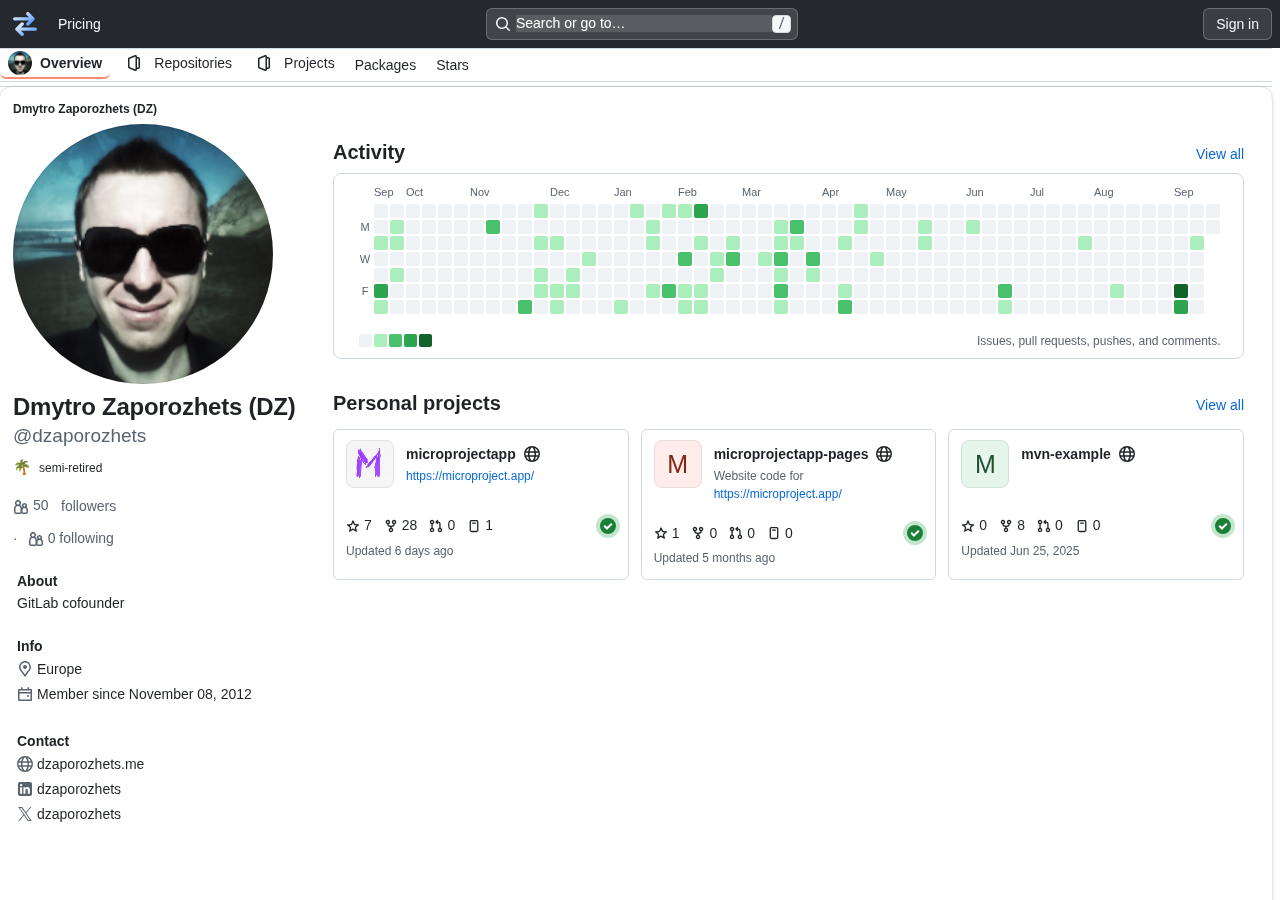This screenshot has width=1280, height=900.
Task: Click the Projects tab icon
Action: [x=264, y=63]
